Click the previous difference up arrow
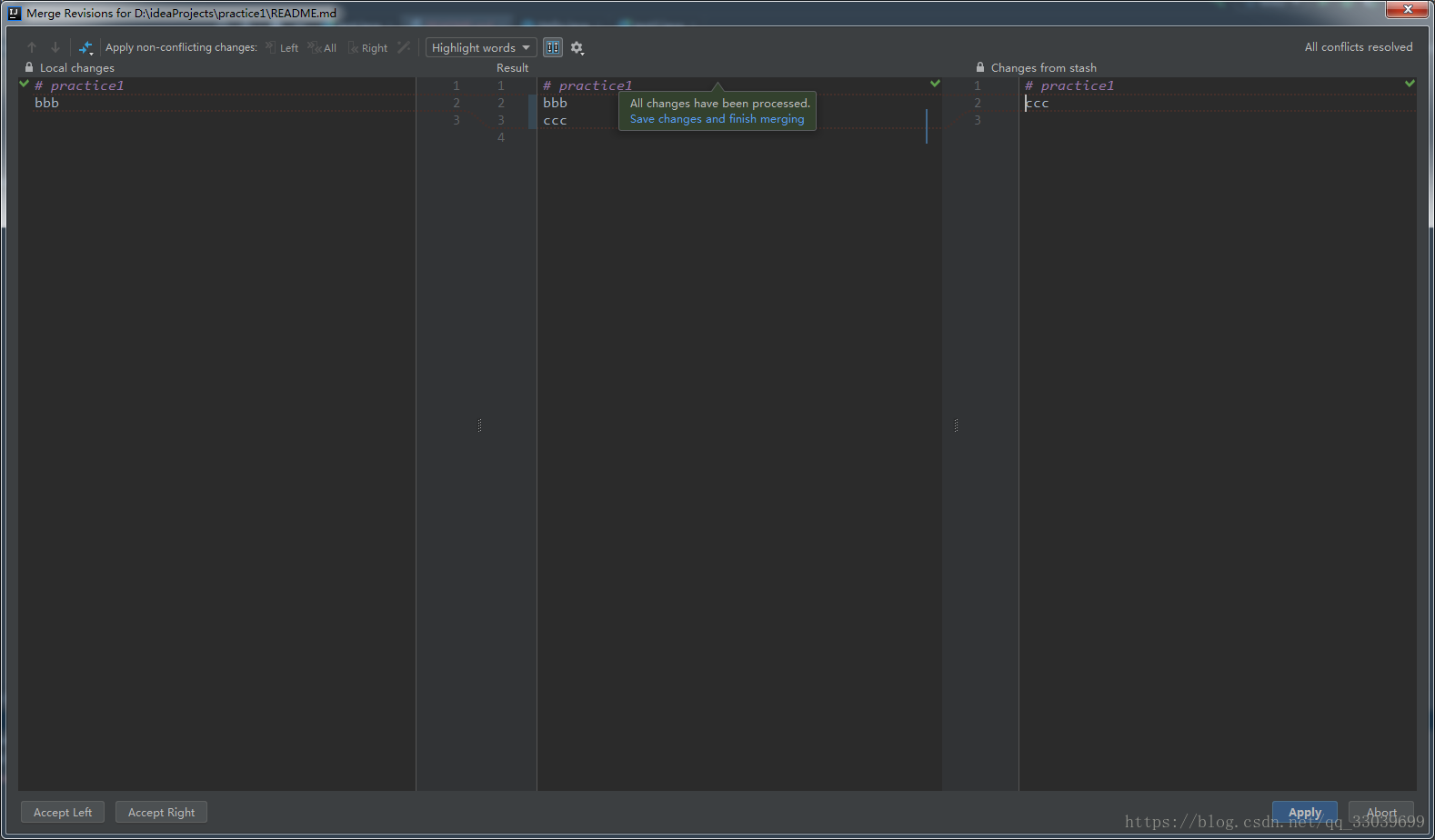1435x840 pixels. tap(32, 47)
